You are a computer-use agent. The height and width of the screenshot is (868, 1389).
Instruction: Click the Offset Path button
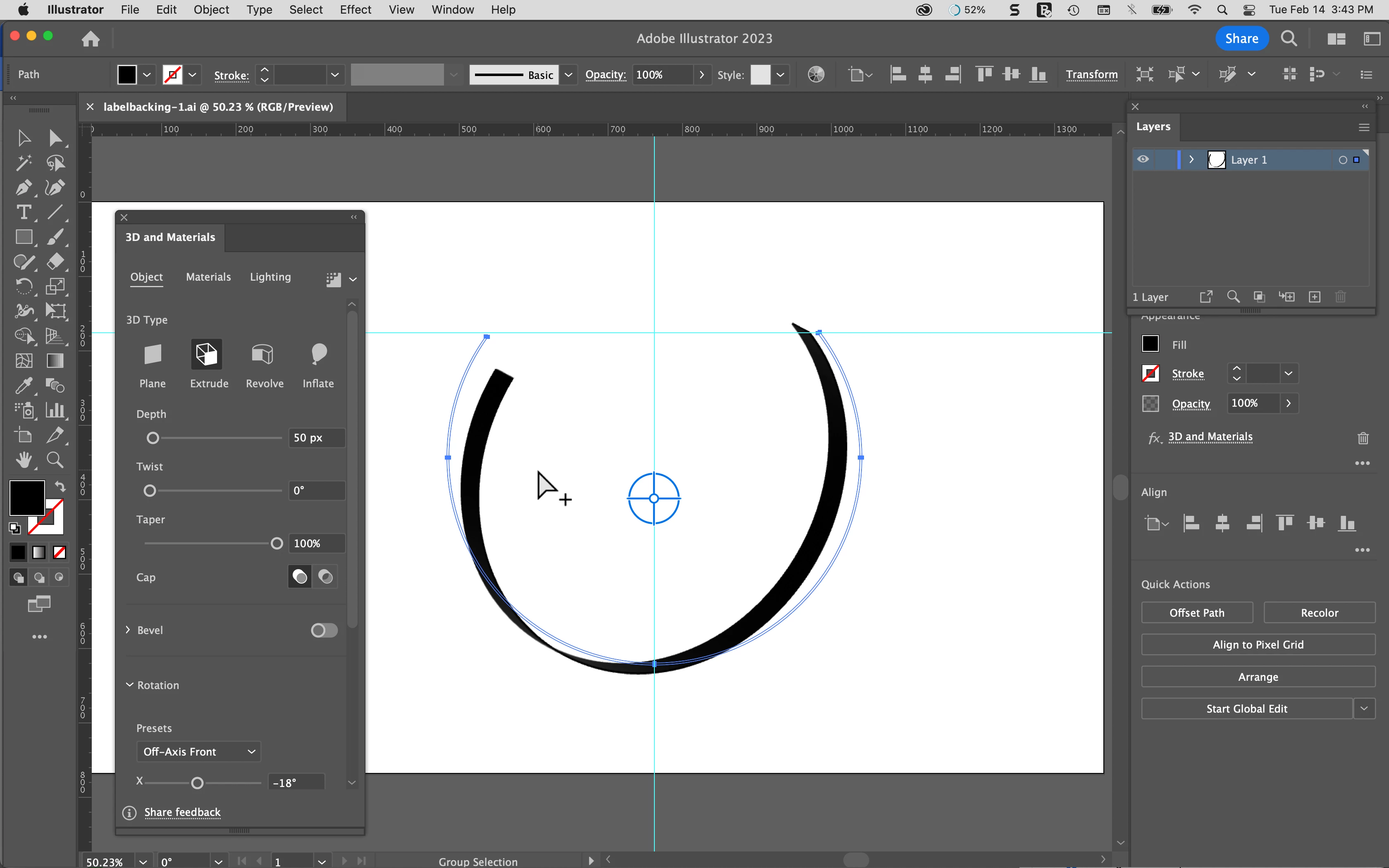tap(1196, 613)
